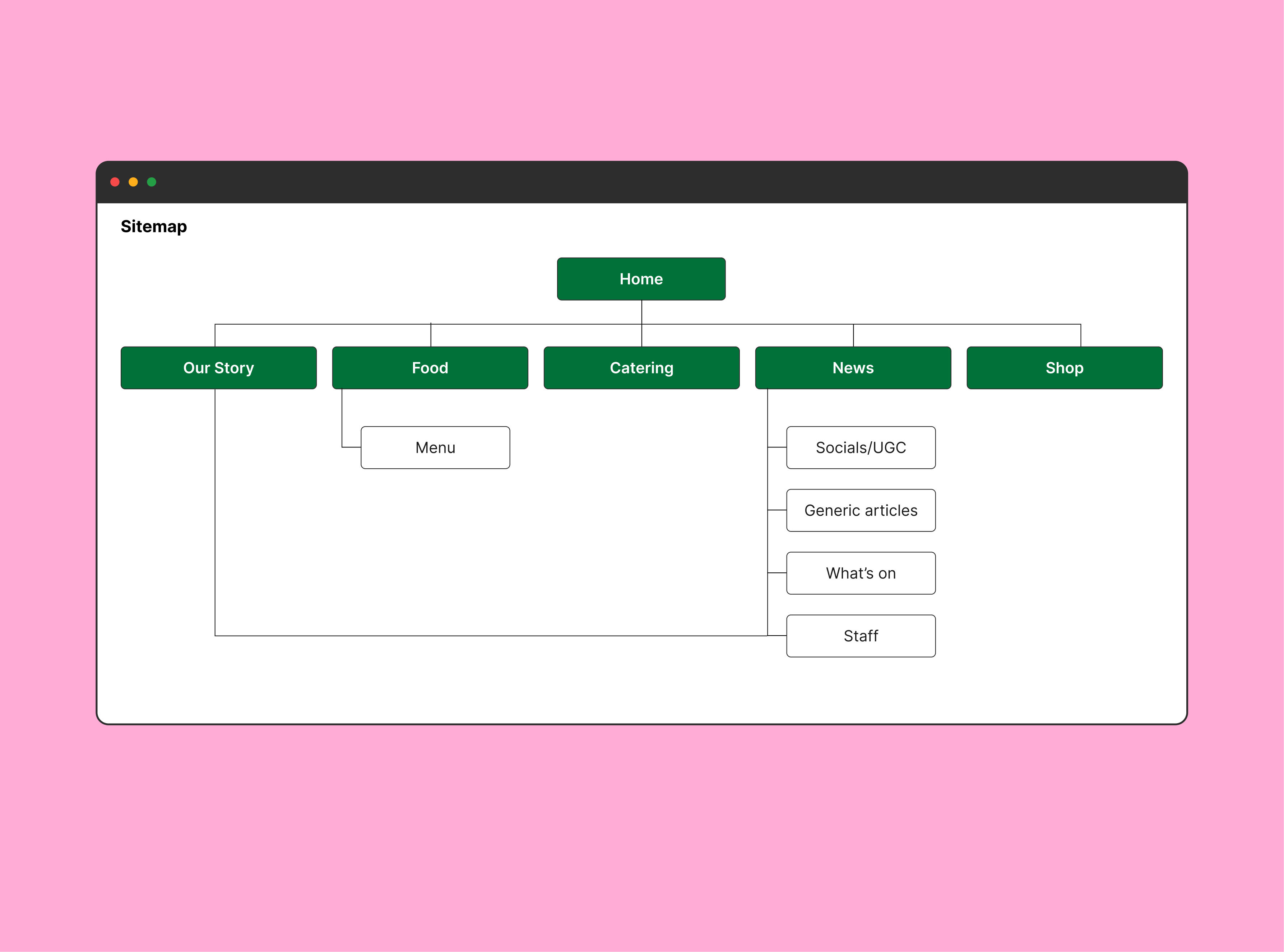Screen dimensions: 1284x952
Task: Click the Generic articles box
Action: 861,511
